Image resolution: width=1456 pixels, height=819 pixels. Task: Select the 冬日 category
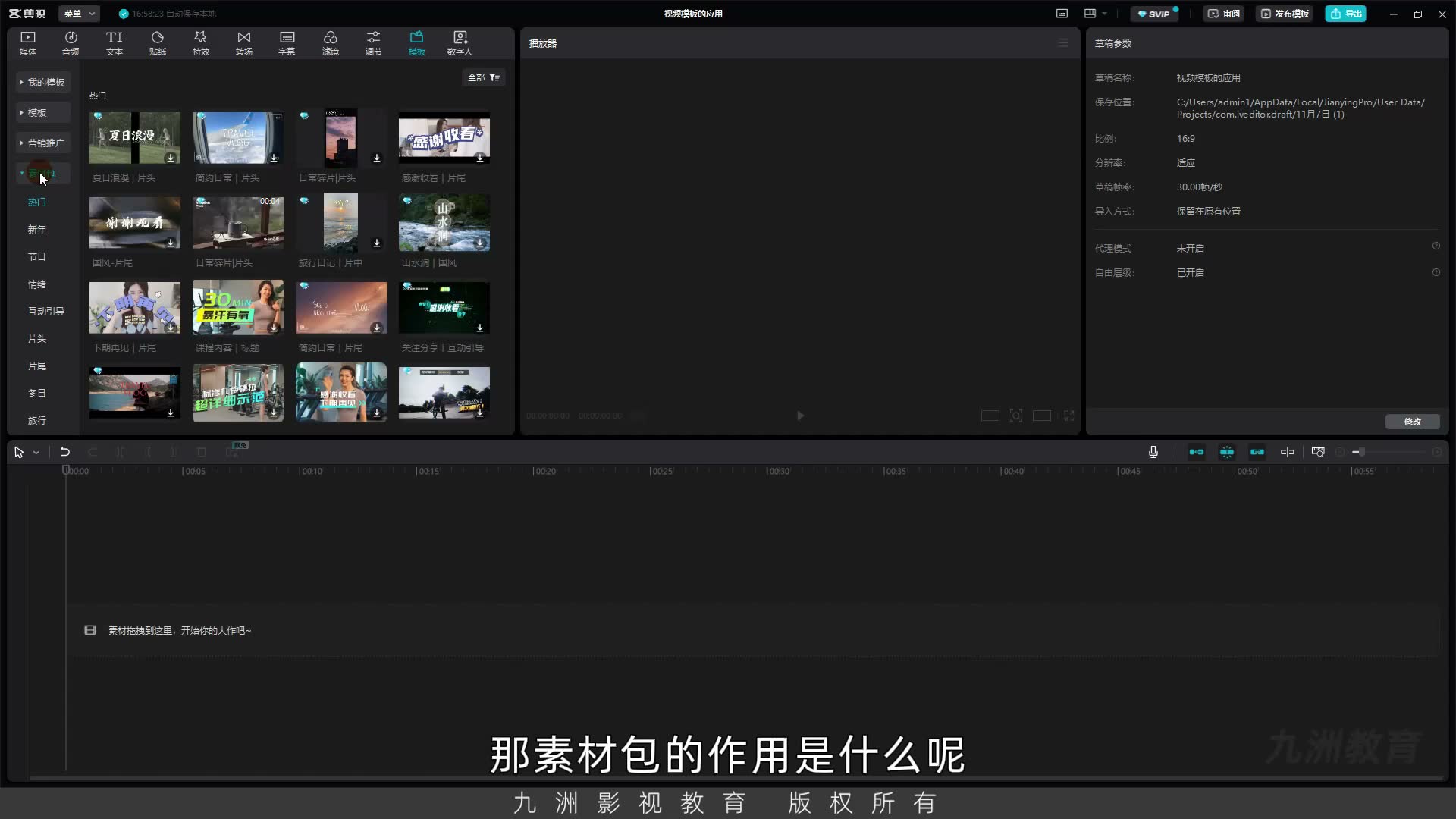pyautogui.click(x=37, y=393)
